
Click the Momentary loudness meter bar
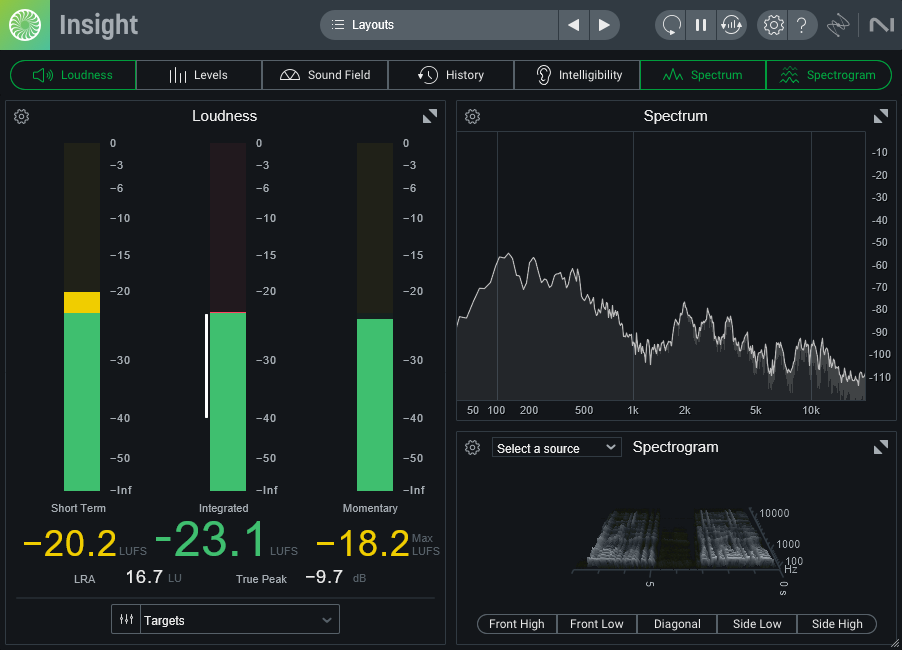[x=375, y=317]
